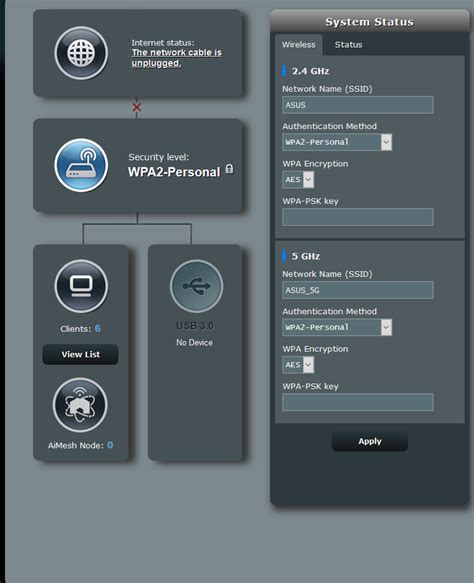Viewport: 474px width, 583px height.
Task: Edit the 5 GHz Network Name ASUS_5G field
Action: (x=358, y=290)
